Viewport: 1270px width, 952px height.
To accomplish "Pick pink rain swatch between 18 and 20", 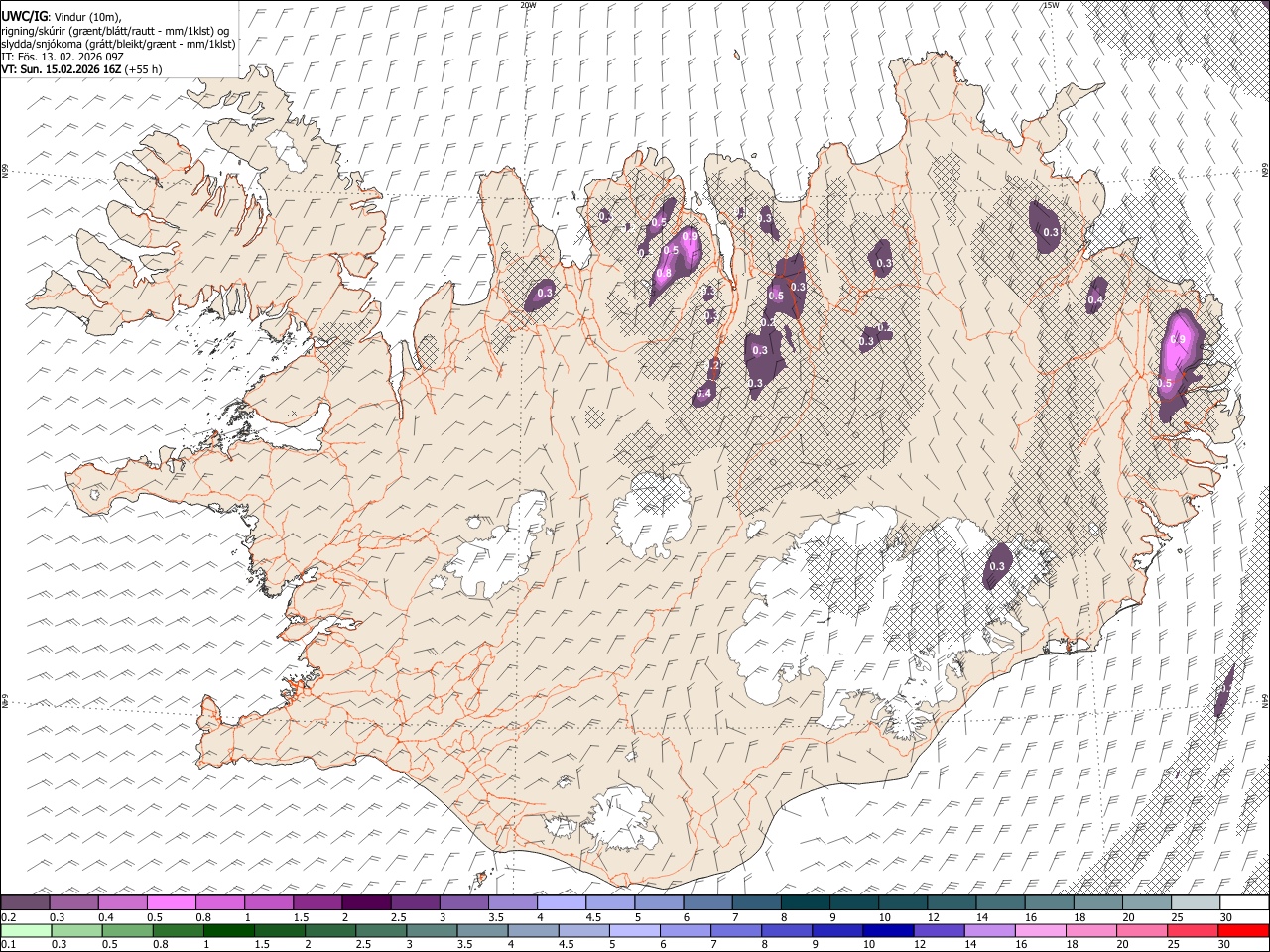I will pyautogui.click(x=1091, y=931).
